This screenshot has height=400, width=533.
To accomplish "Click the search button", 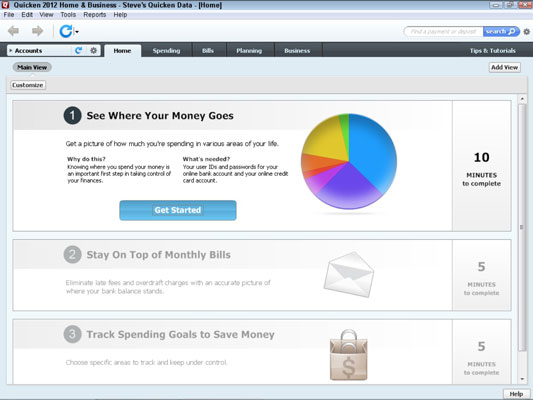I will coord(500,32).
